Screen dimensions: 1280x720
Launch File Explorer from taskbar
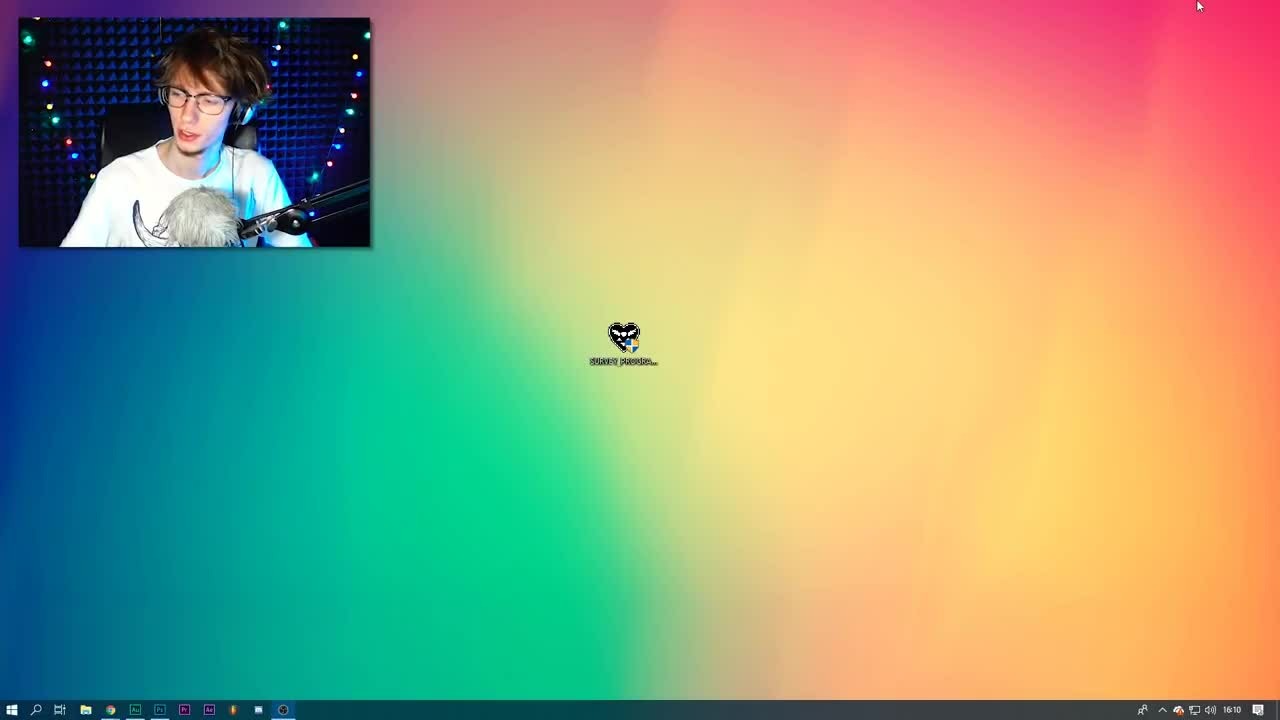coord(86,710)
